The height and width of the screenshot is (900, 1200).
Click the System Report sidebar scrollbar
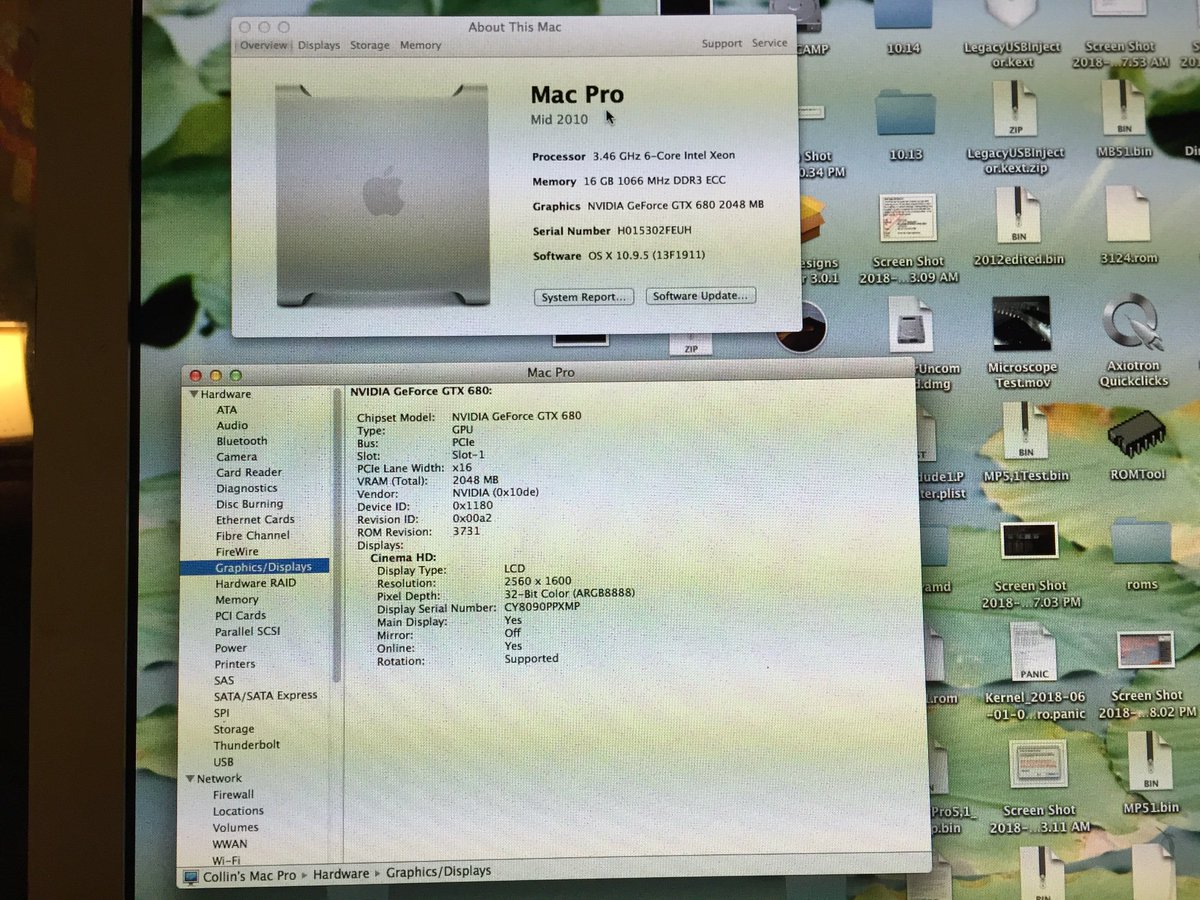(x=337, y=535)
